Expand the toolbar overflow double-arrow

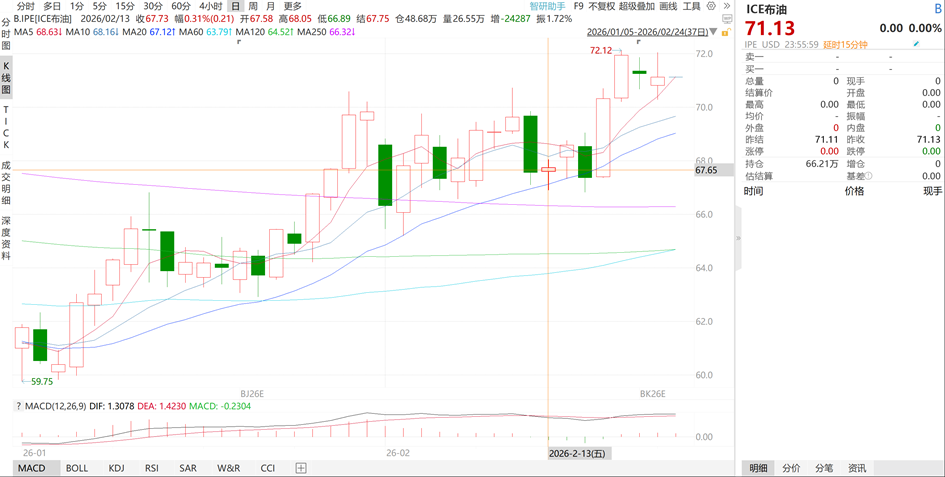[x=726, y=6]
